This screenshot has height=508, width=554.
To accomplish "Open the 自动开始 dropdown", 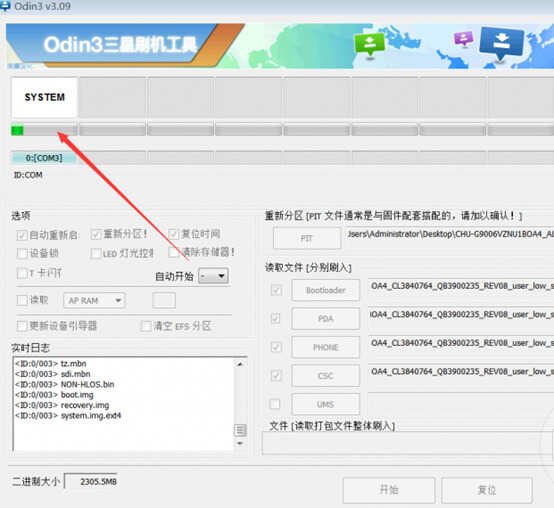I will [x=213, y=276].
